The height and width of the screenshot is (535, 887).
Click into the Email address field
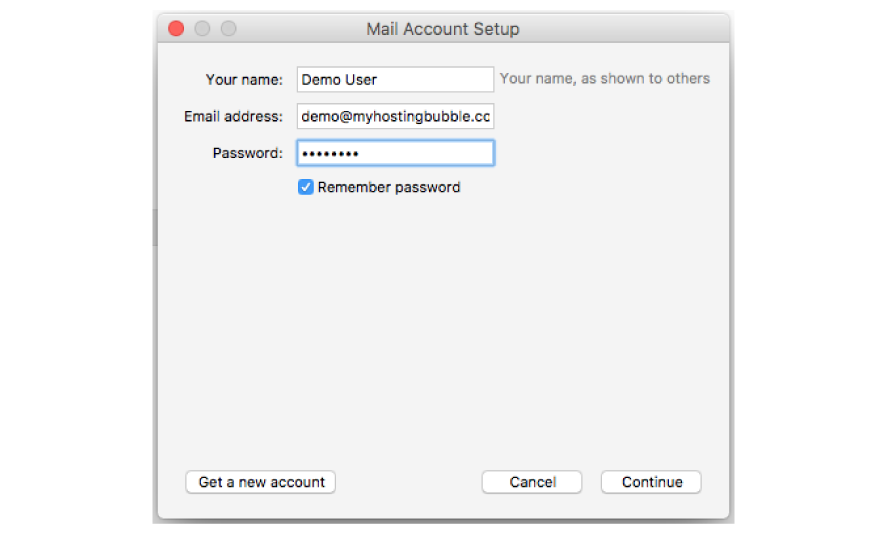tap(395, 117)
